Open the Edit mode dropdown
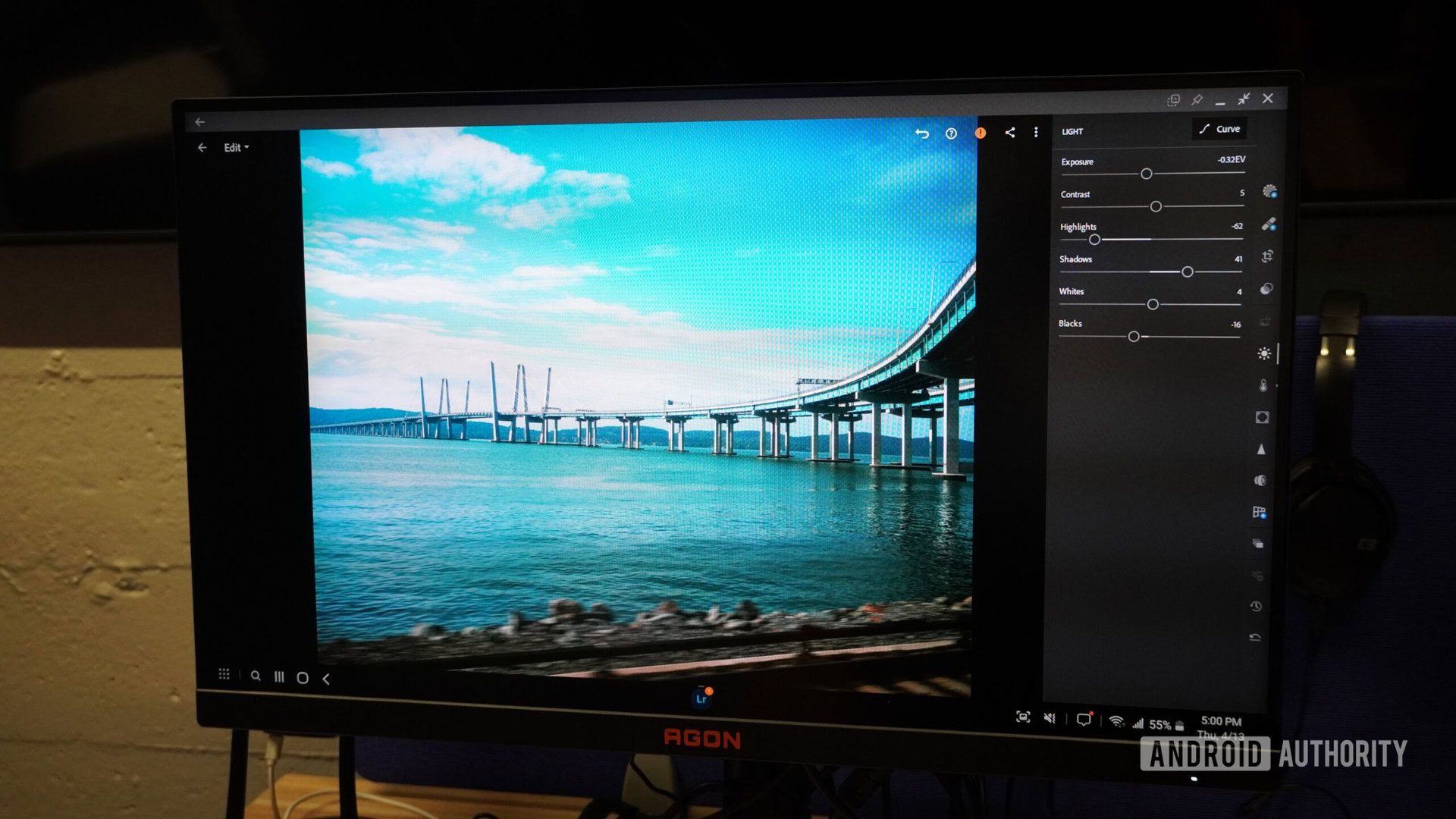The image size is (1456, 819). pyautogui.click(x=236, y=148)
